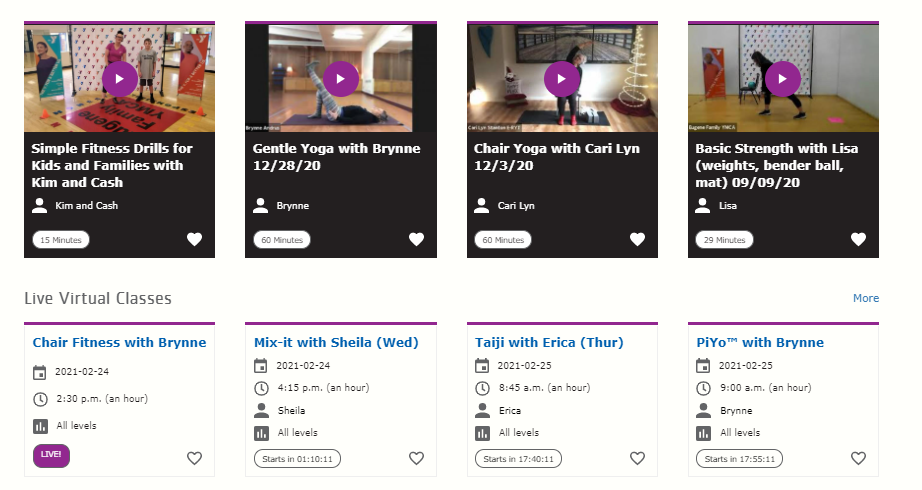Favorite the Basic Strength with Lisa video

coord(858,239)
